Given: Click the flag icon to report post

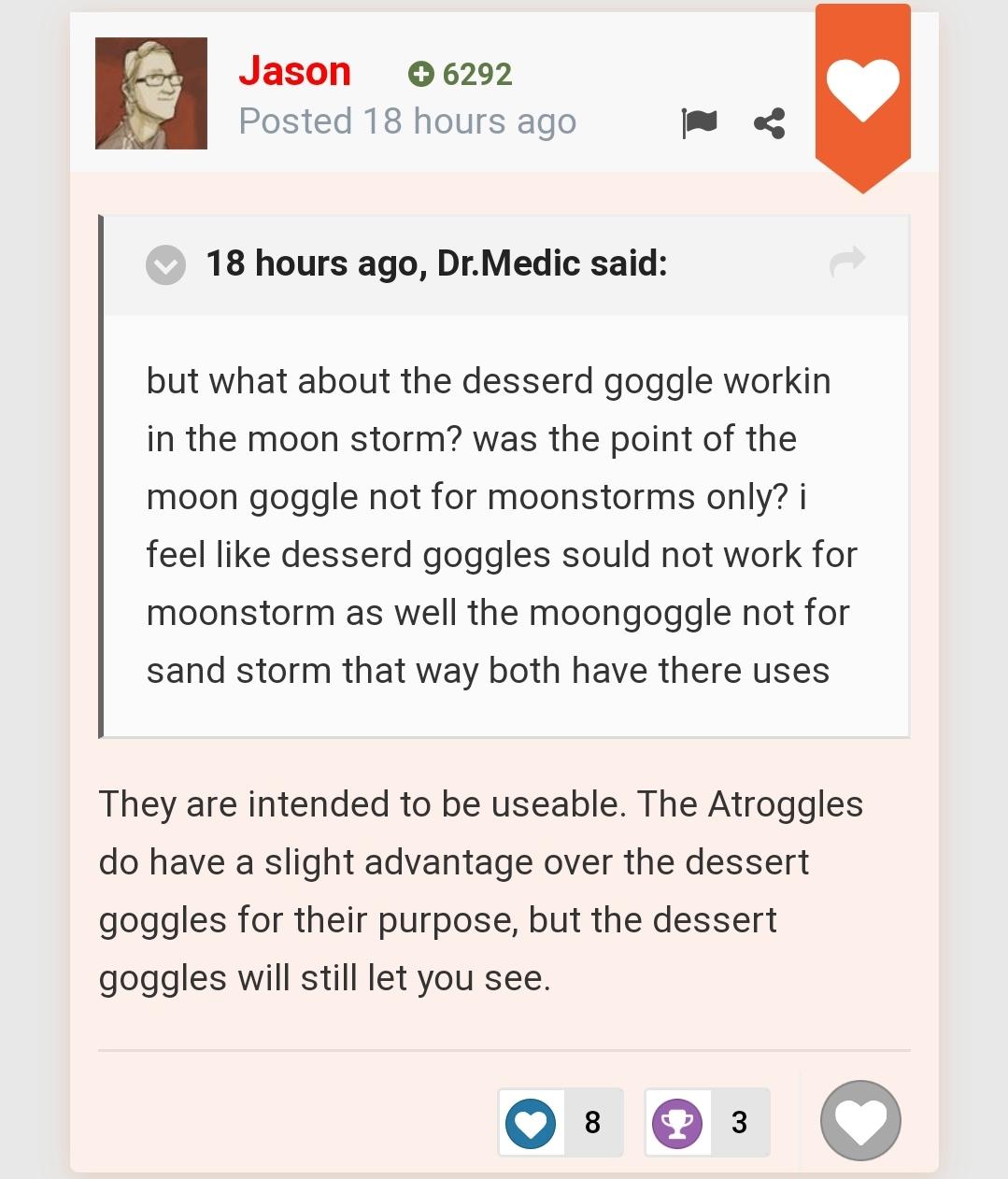Looking at the screenshot, I should [699, 122].
